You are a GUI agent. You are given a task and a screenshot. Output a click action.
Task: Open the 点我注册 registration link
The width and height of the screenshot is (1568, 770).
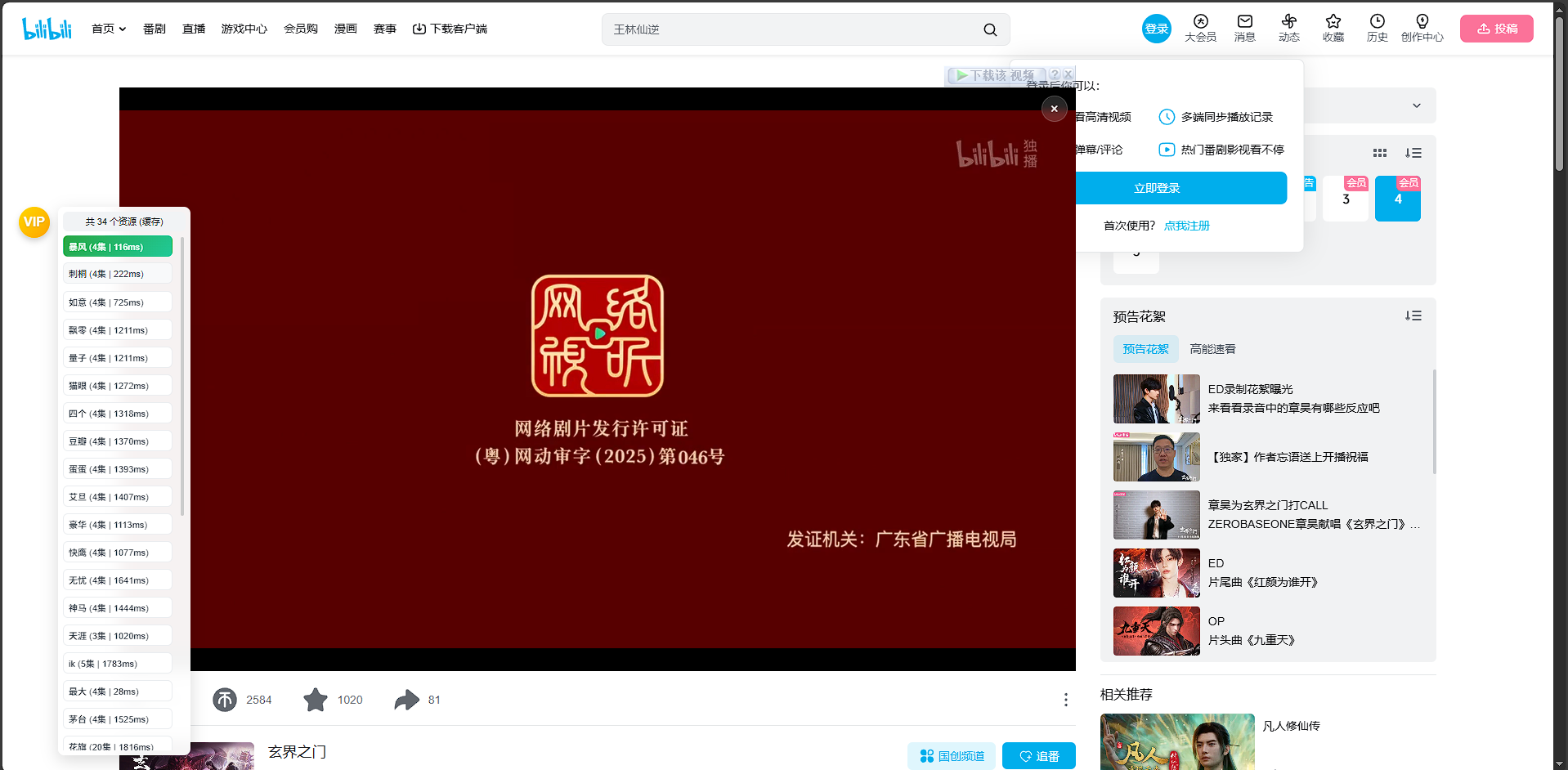tap(1186, 226)
